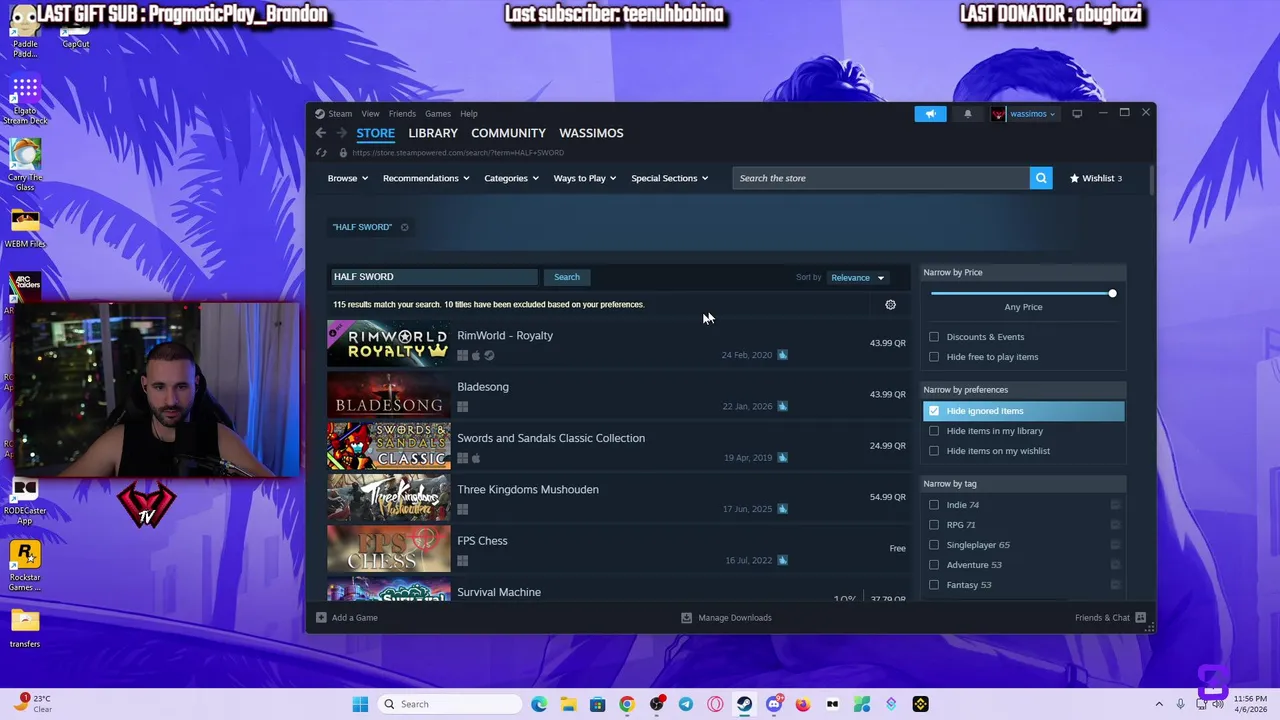The height and width of the screenshot is (720, 1280).
Task: Open Wishlist 3 link
Action: point(1096,178)
